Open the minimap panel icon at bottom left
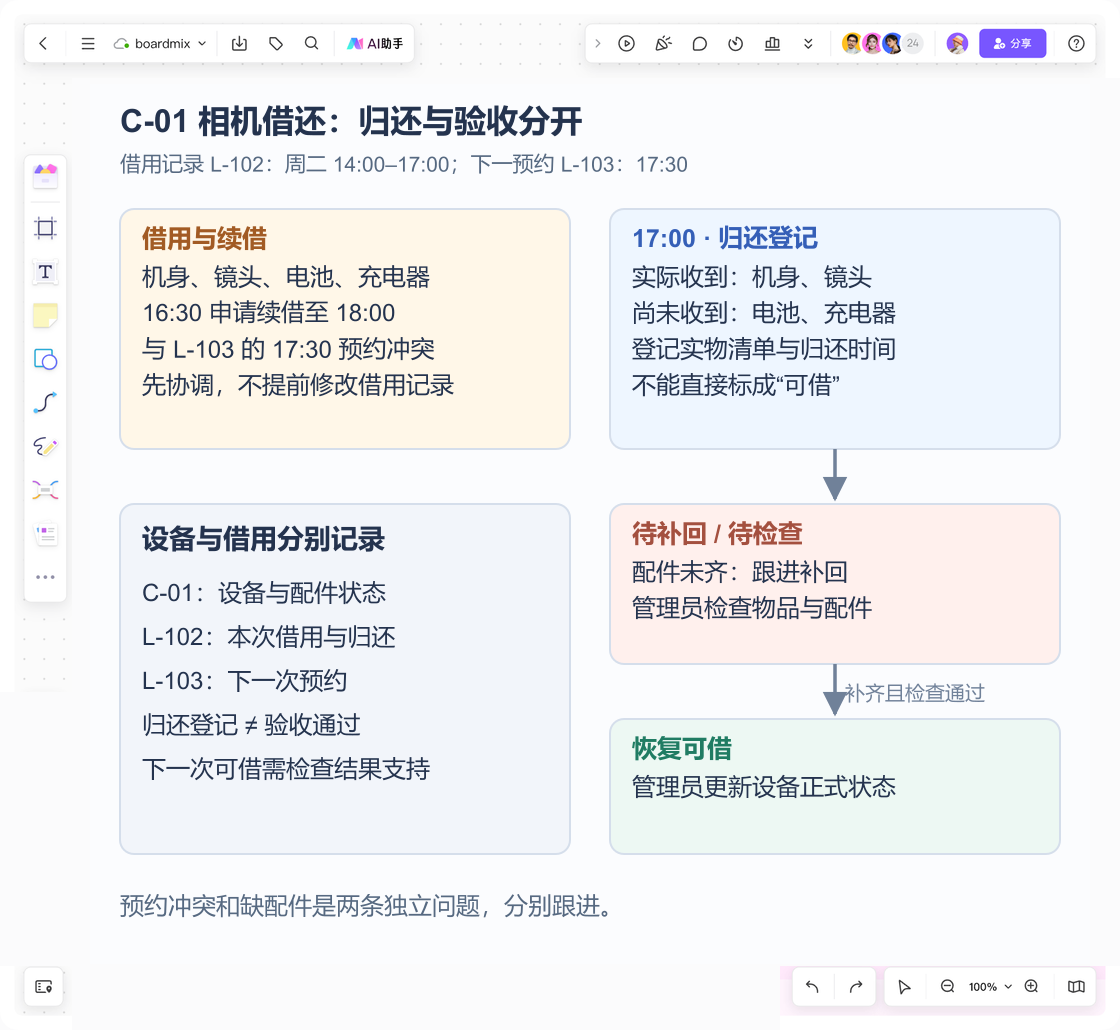1120x1030 pixels. 44,986
